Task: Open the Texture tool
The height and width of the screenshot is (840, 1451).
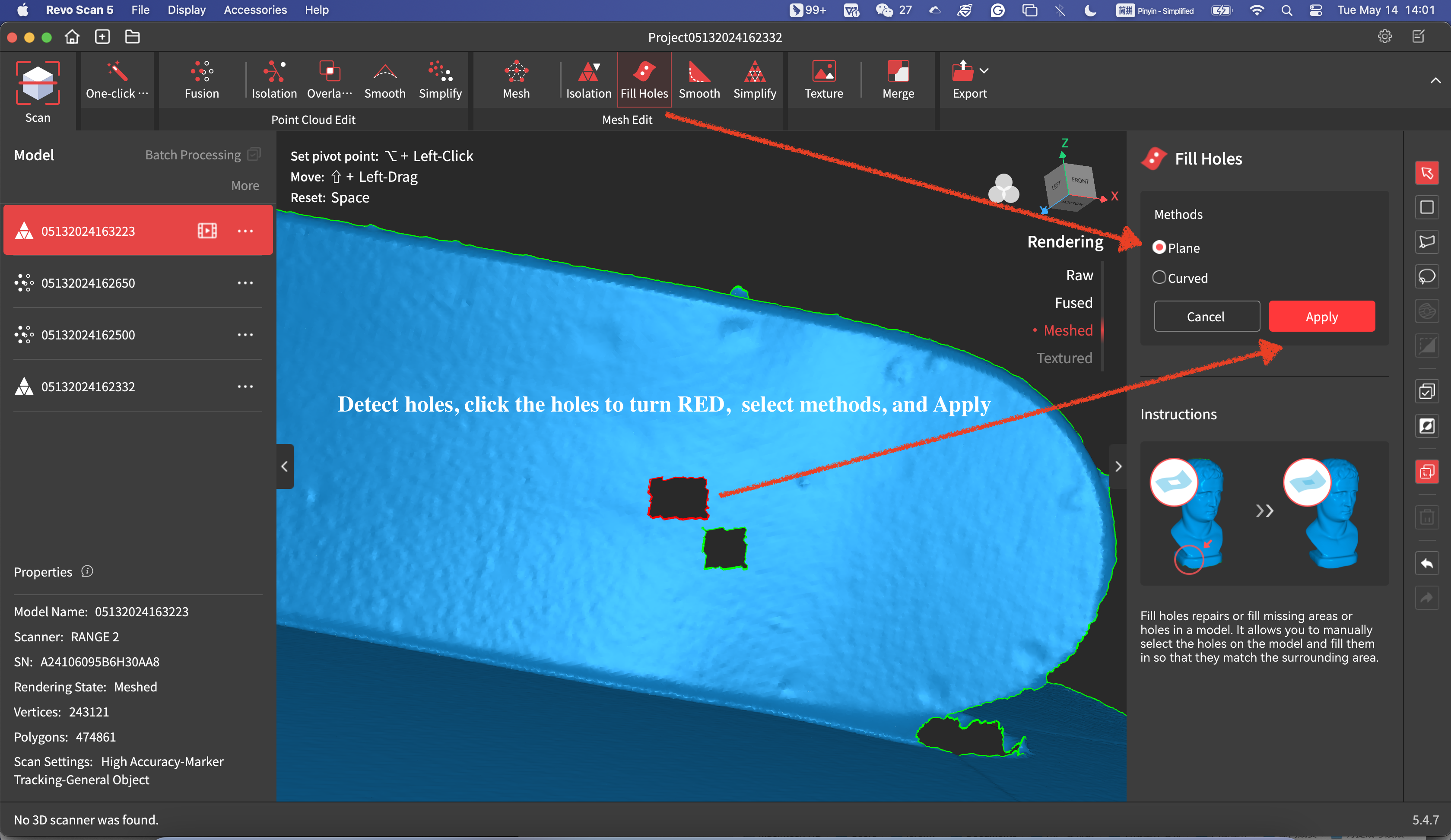Action: point(823,79)
